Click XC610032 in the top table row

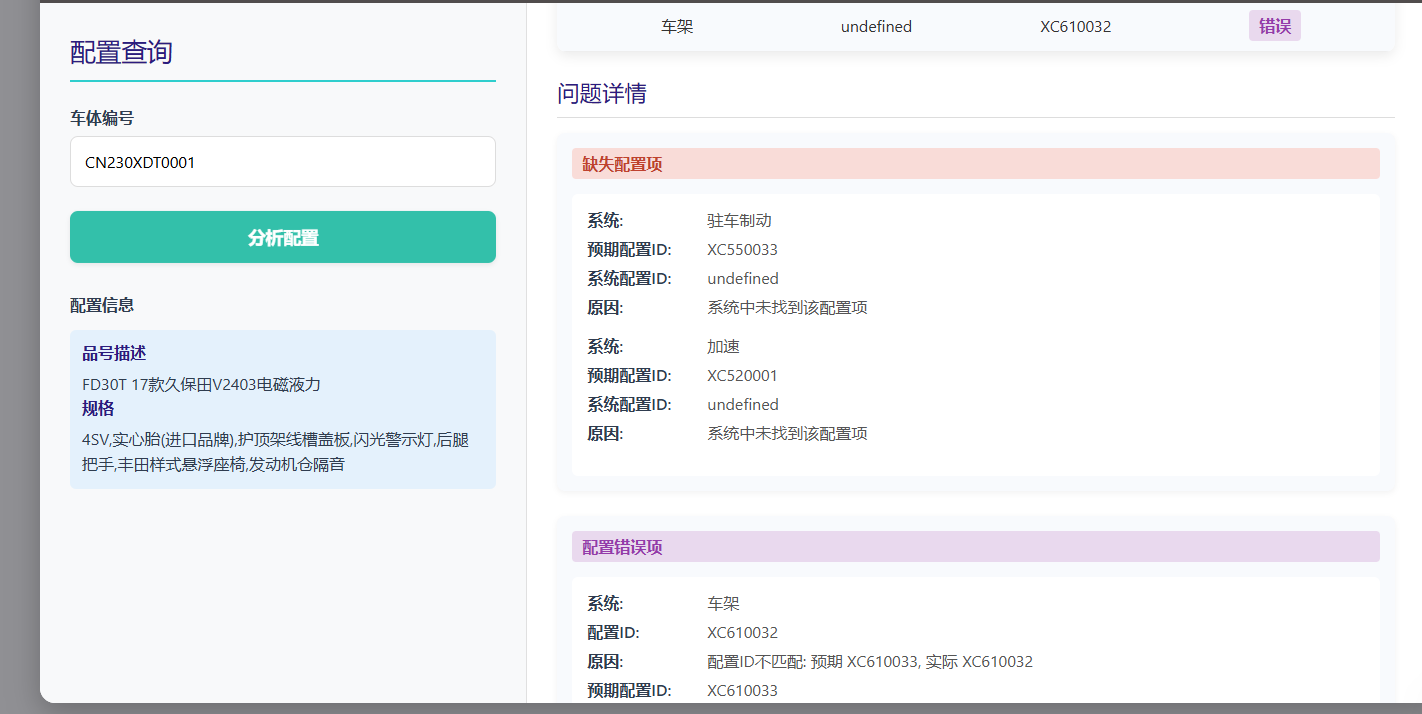click(1075, 27)
